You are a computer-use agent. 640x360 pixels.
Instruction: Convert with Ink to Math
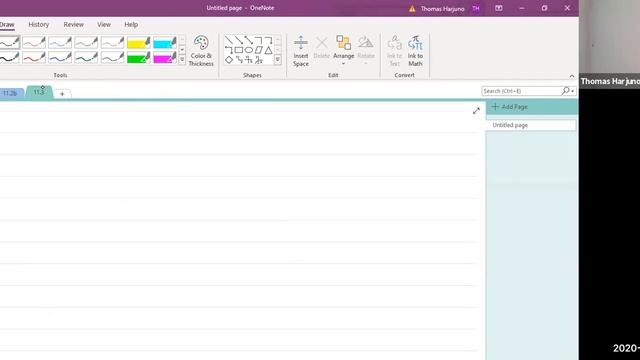[415, 51]
